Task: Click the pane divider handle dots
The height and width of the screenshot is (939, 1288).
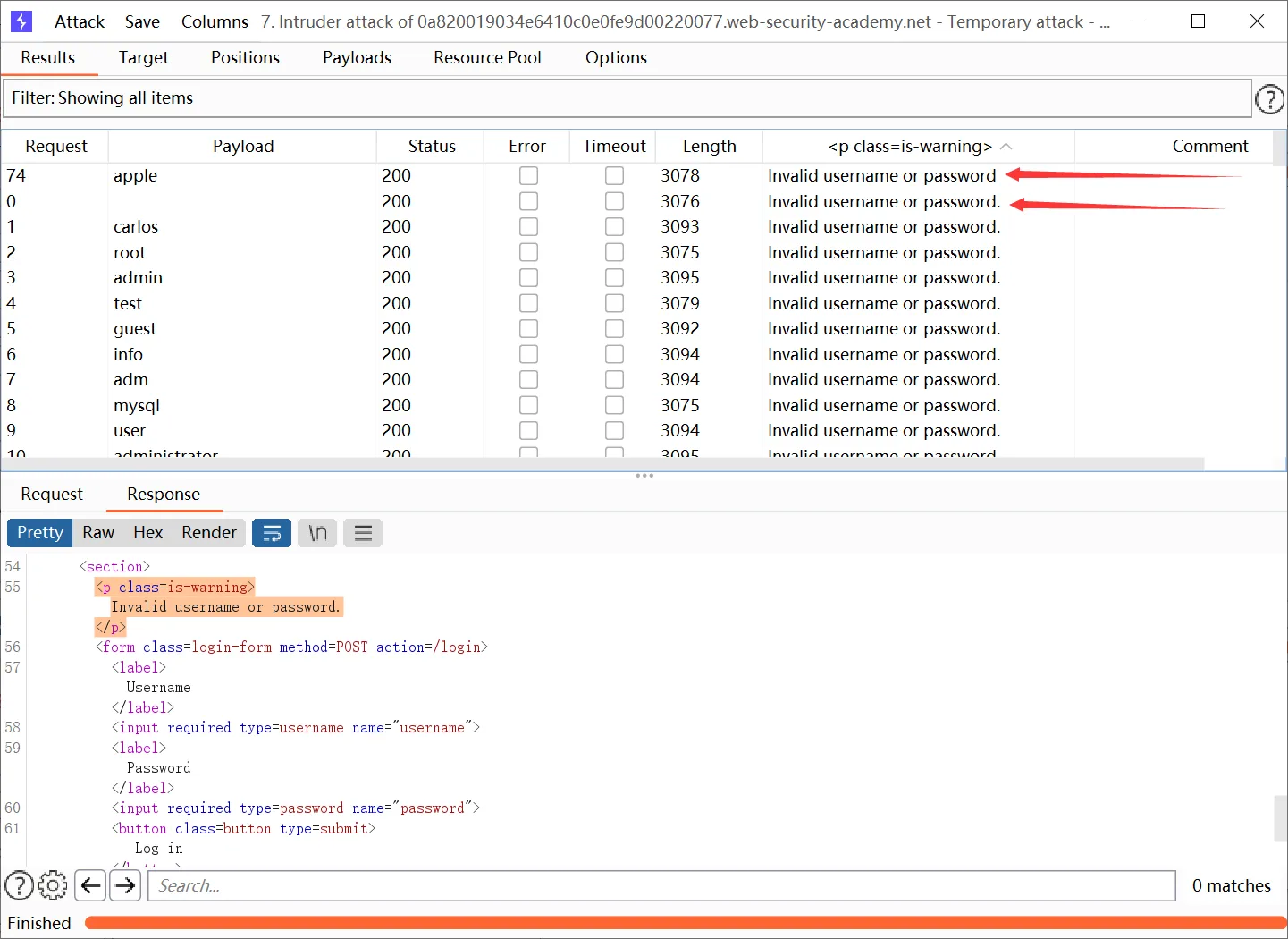Action: point(644,476)
